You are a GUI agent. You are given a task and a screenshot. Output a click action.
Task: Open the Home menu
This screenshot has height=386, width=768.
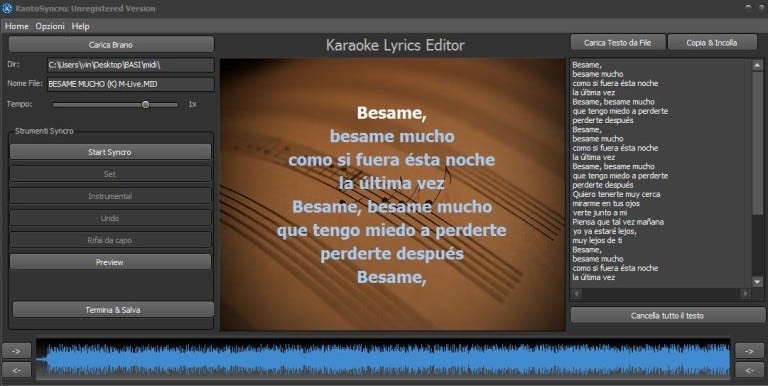(x=17, y=26)
